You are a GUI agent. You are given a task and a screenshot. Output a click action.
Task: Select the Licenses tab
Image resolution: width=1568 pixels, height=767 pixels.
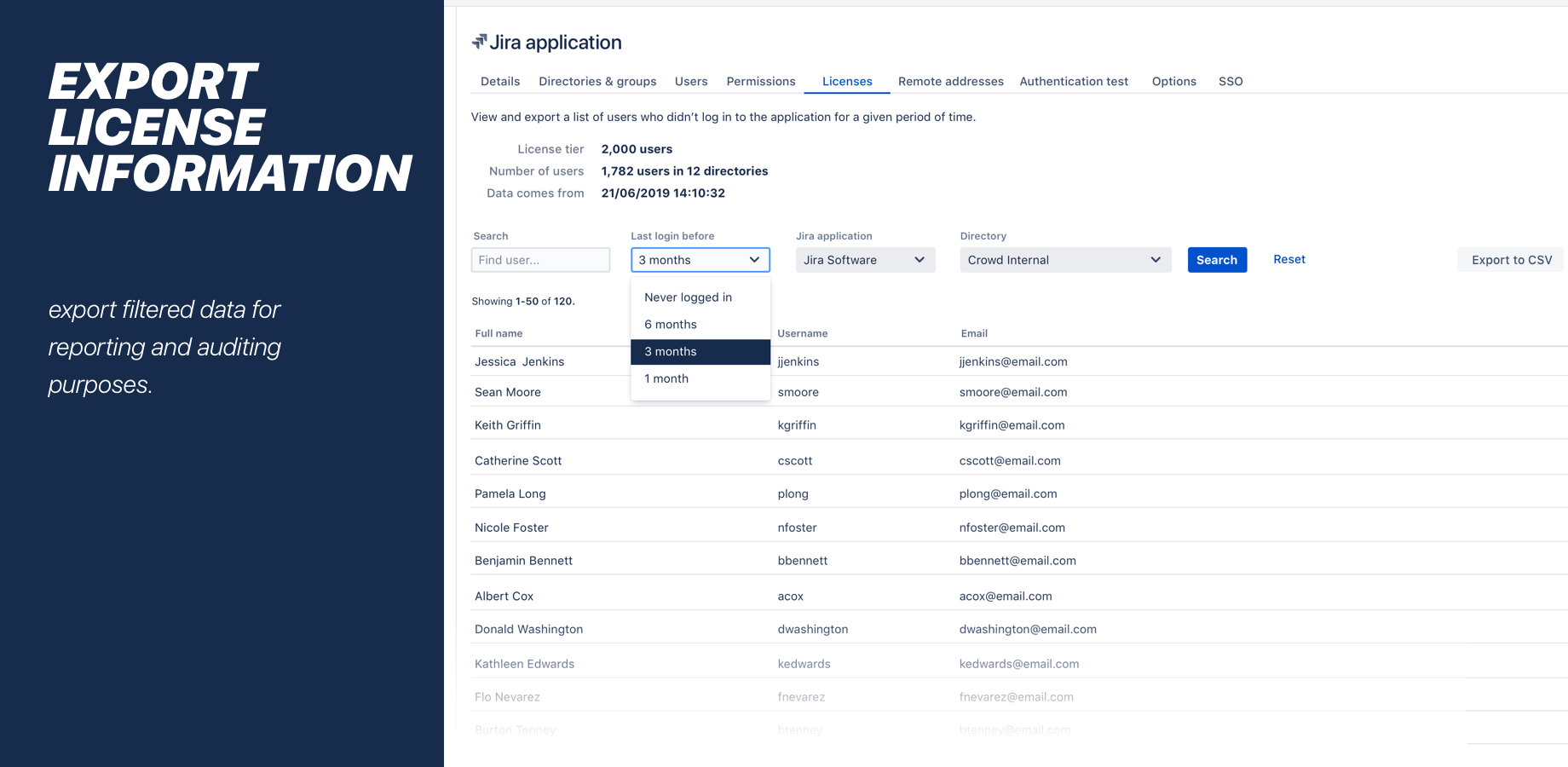(847, 82)
